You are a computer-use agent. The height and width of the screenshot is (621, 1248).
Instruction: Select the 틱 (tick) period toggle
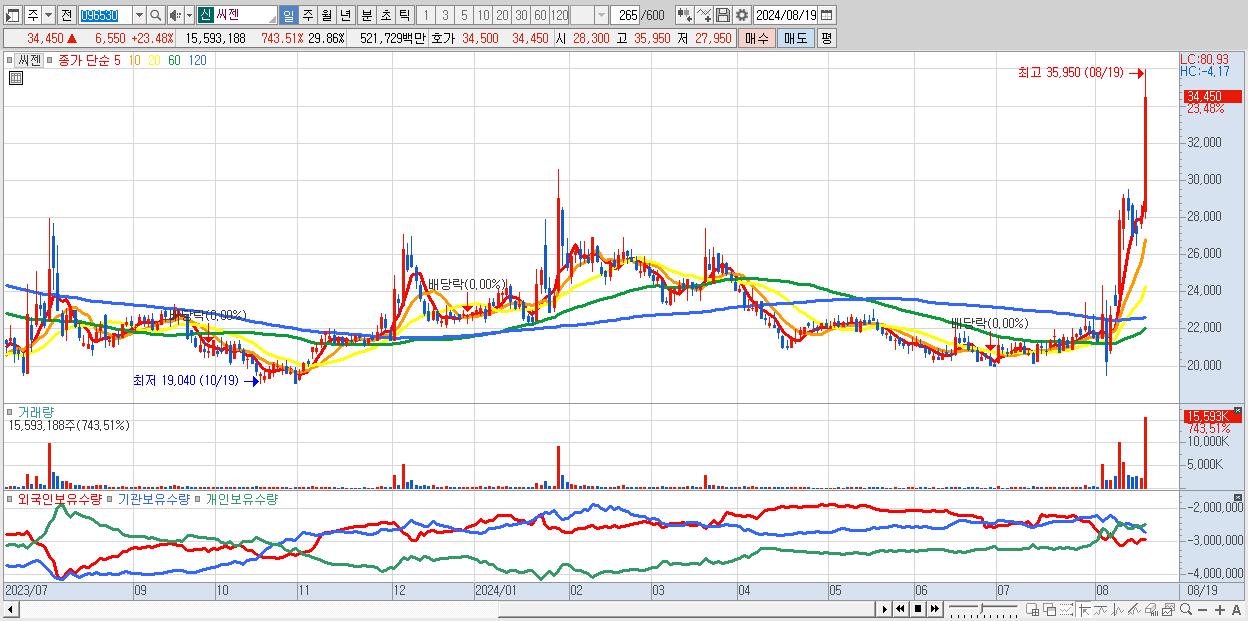click(403, 15)
